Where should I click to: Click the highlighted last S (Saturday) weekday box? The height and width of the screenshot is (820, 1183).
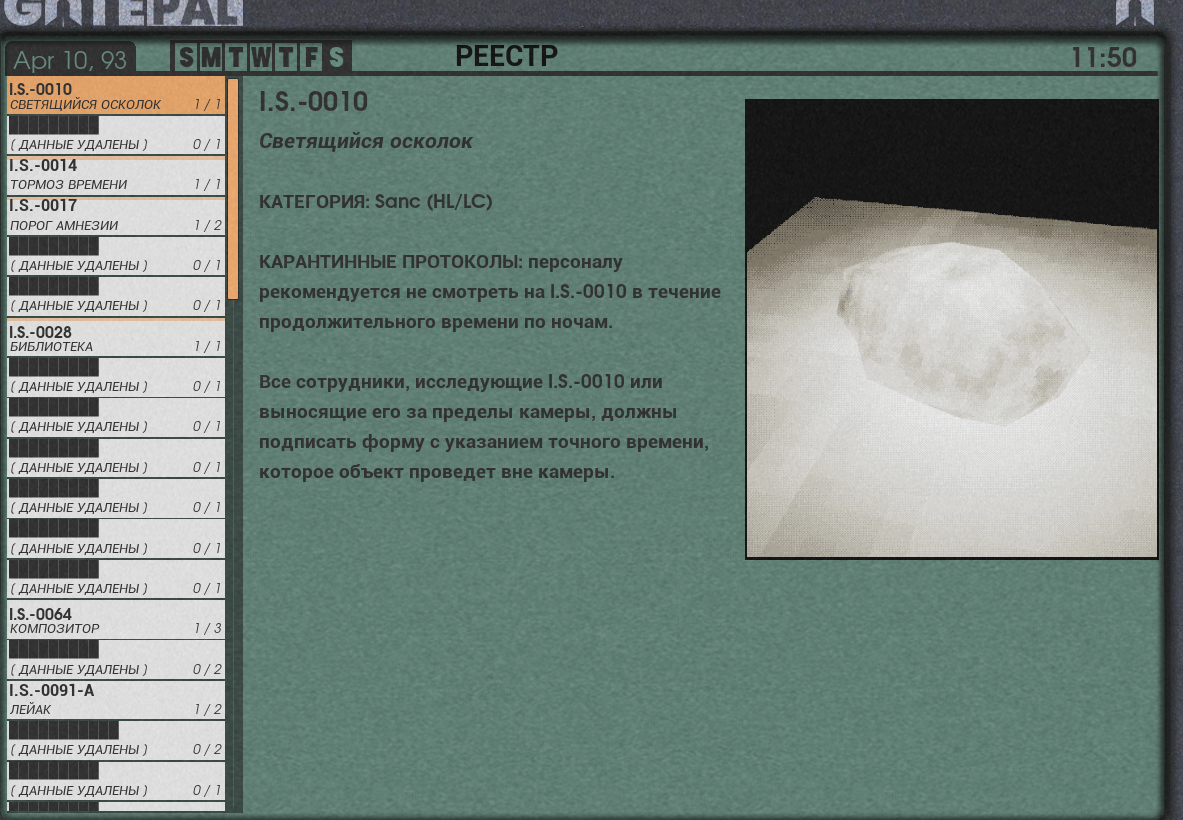[336, 57]
